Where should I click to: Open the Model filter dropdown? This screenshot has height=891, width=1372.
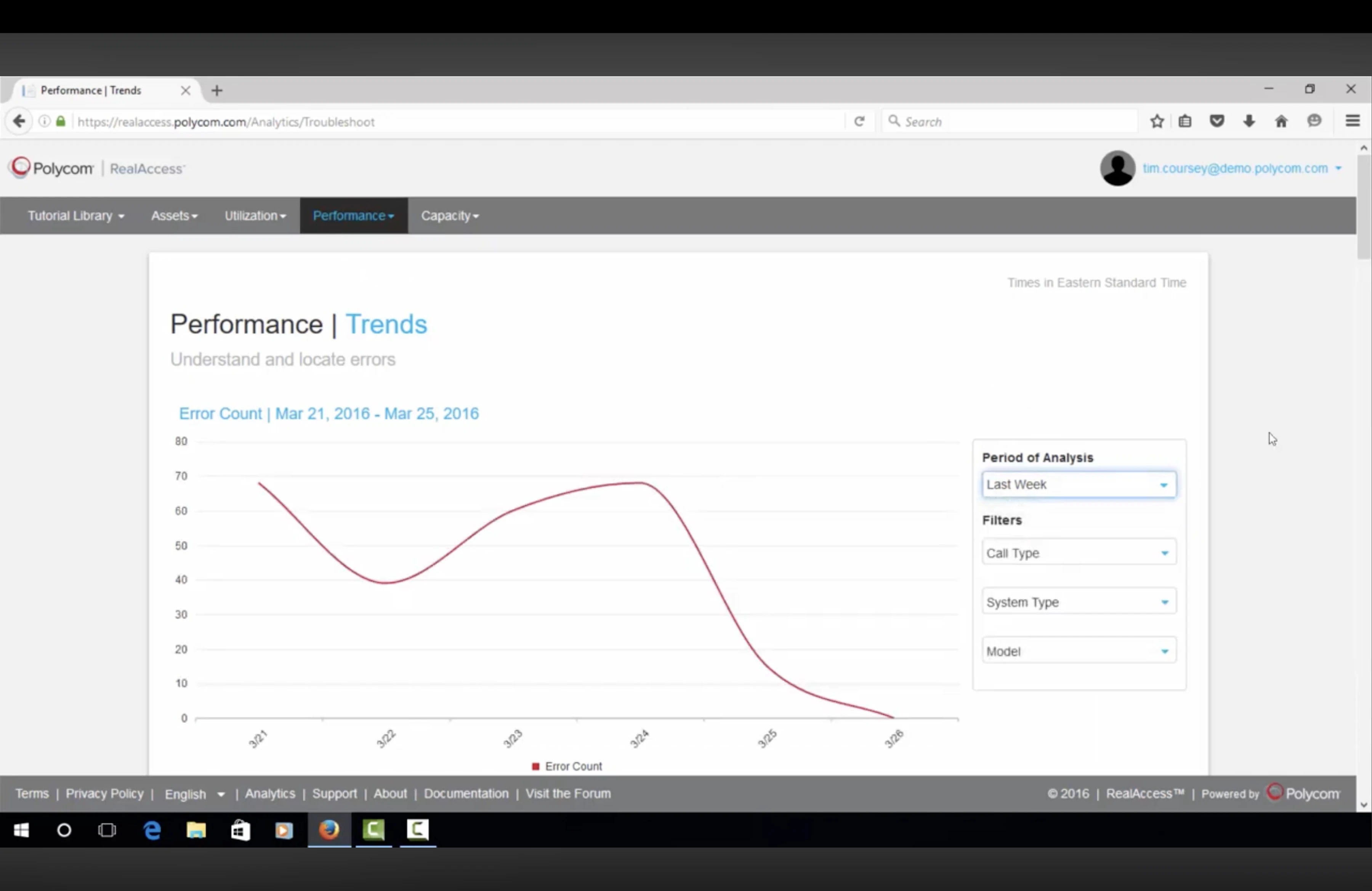coord(1079,651)
